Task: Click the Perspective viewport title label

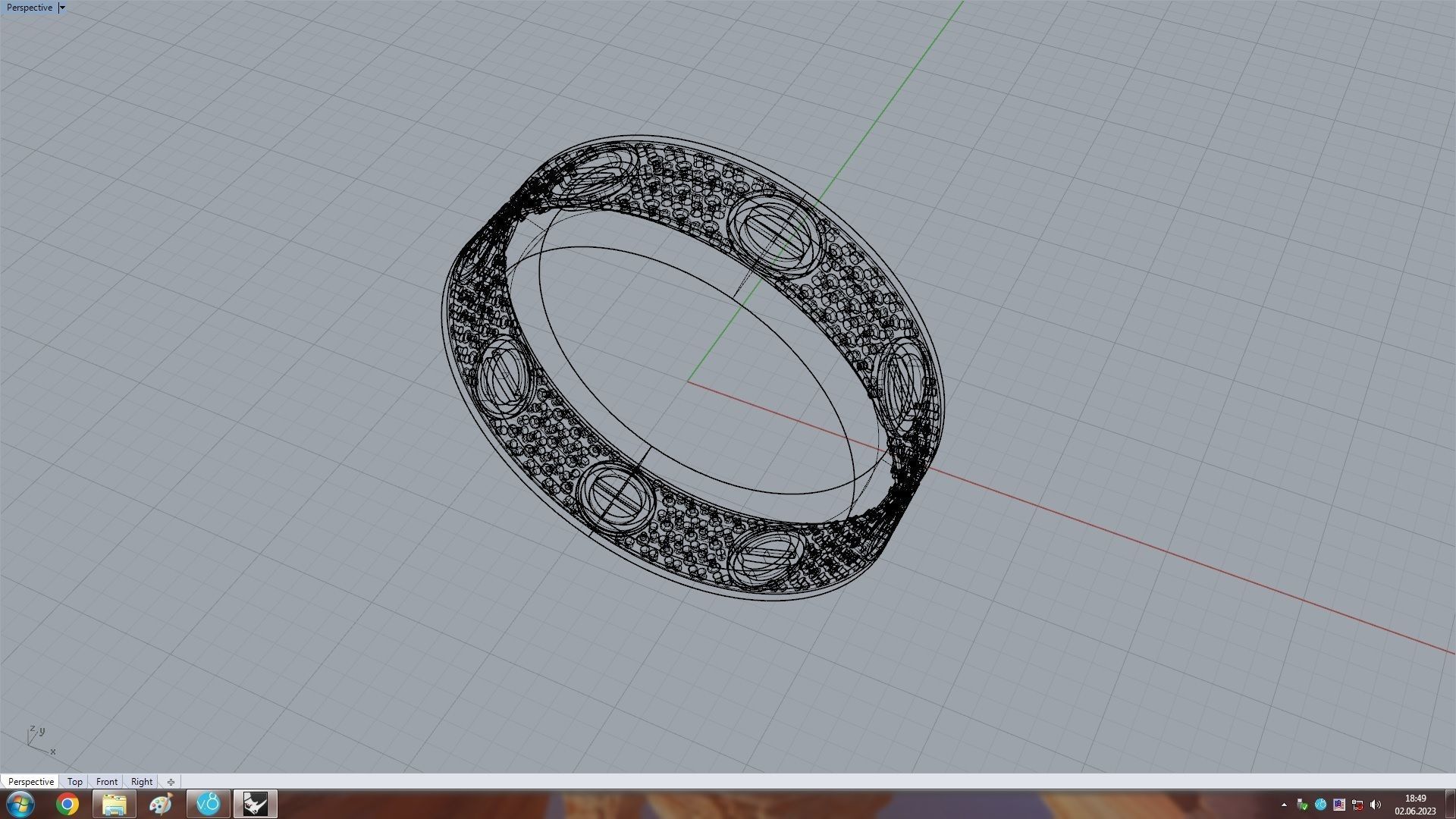Action: 30,8
